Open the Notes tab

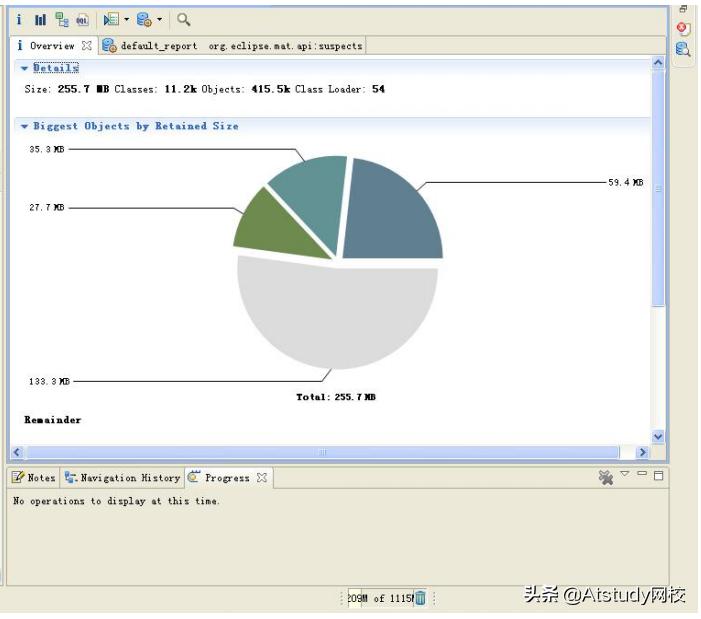34,478
